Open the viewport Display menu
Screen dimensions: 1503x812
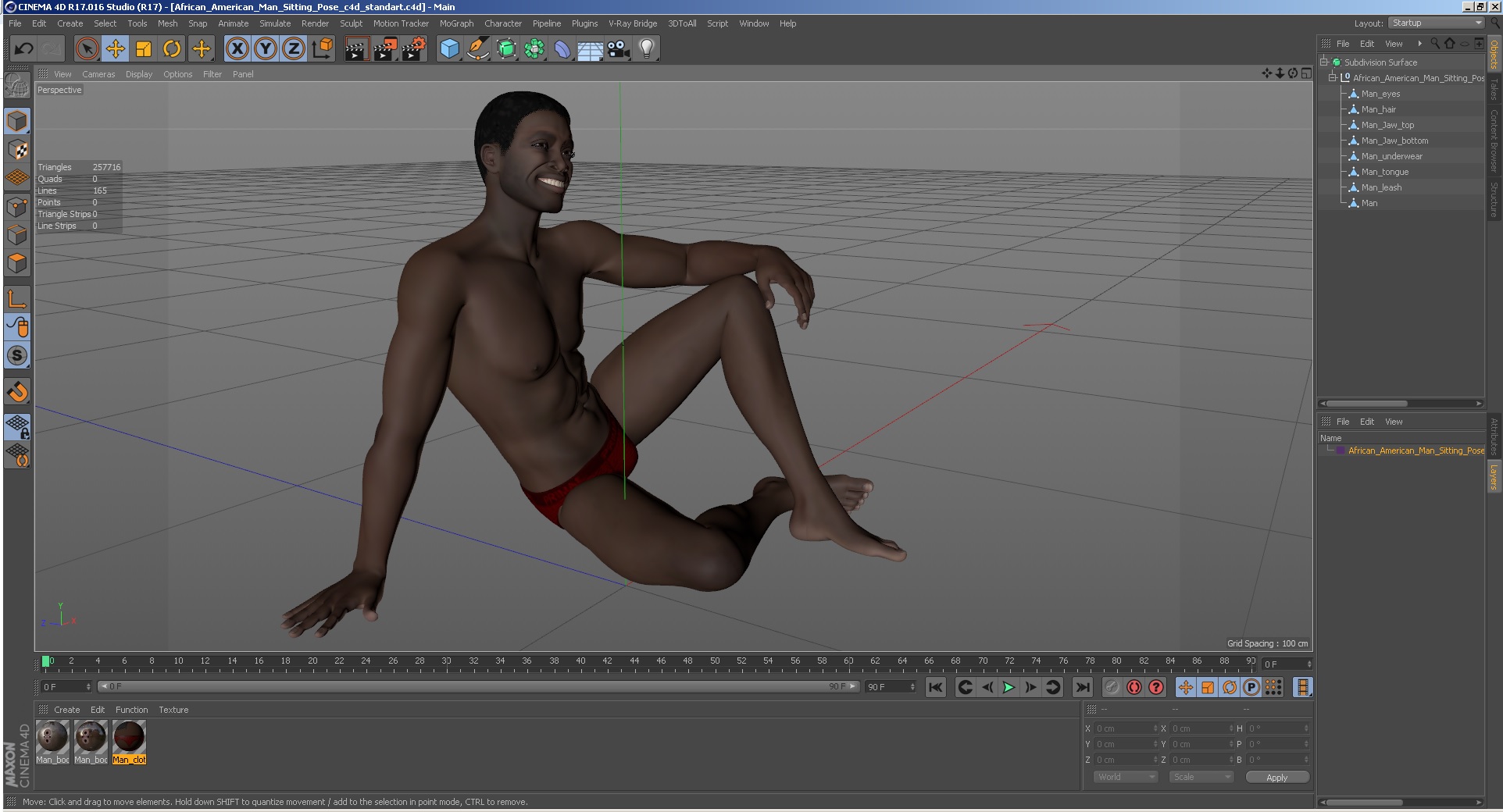click(139, 74)
